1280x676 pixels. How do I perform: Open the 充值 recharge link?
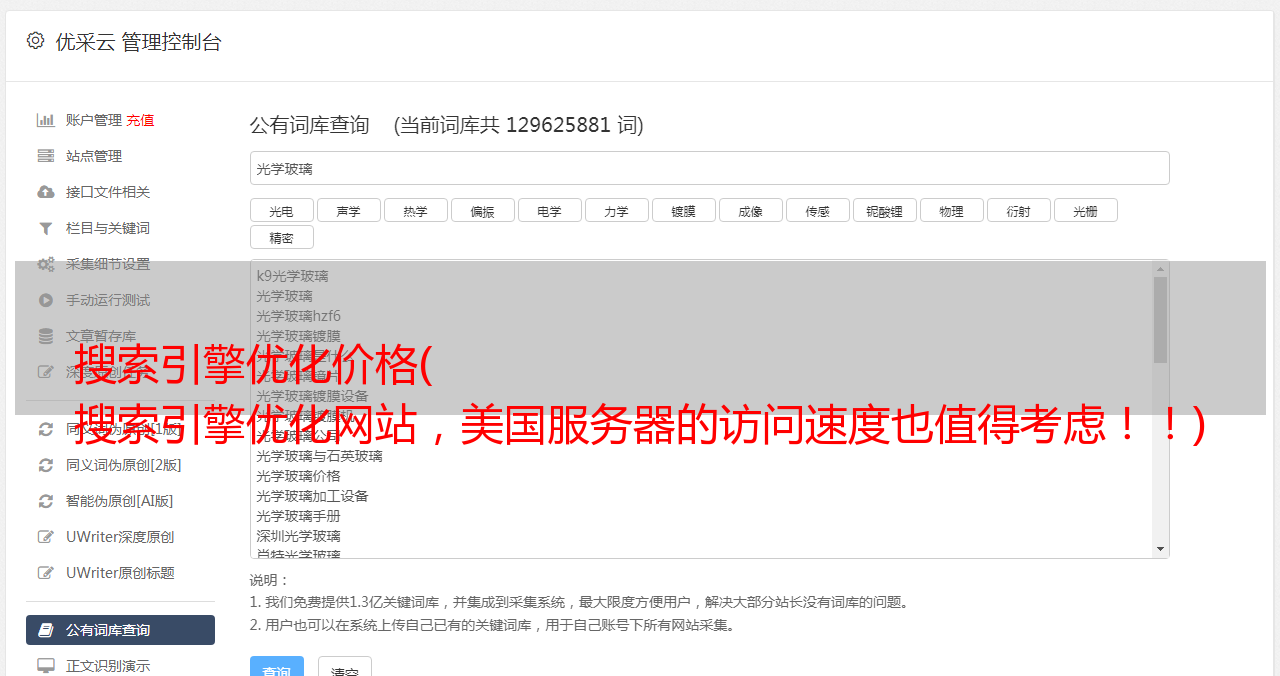(x=140, y=120)
